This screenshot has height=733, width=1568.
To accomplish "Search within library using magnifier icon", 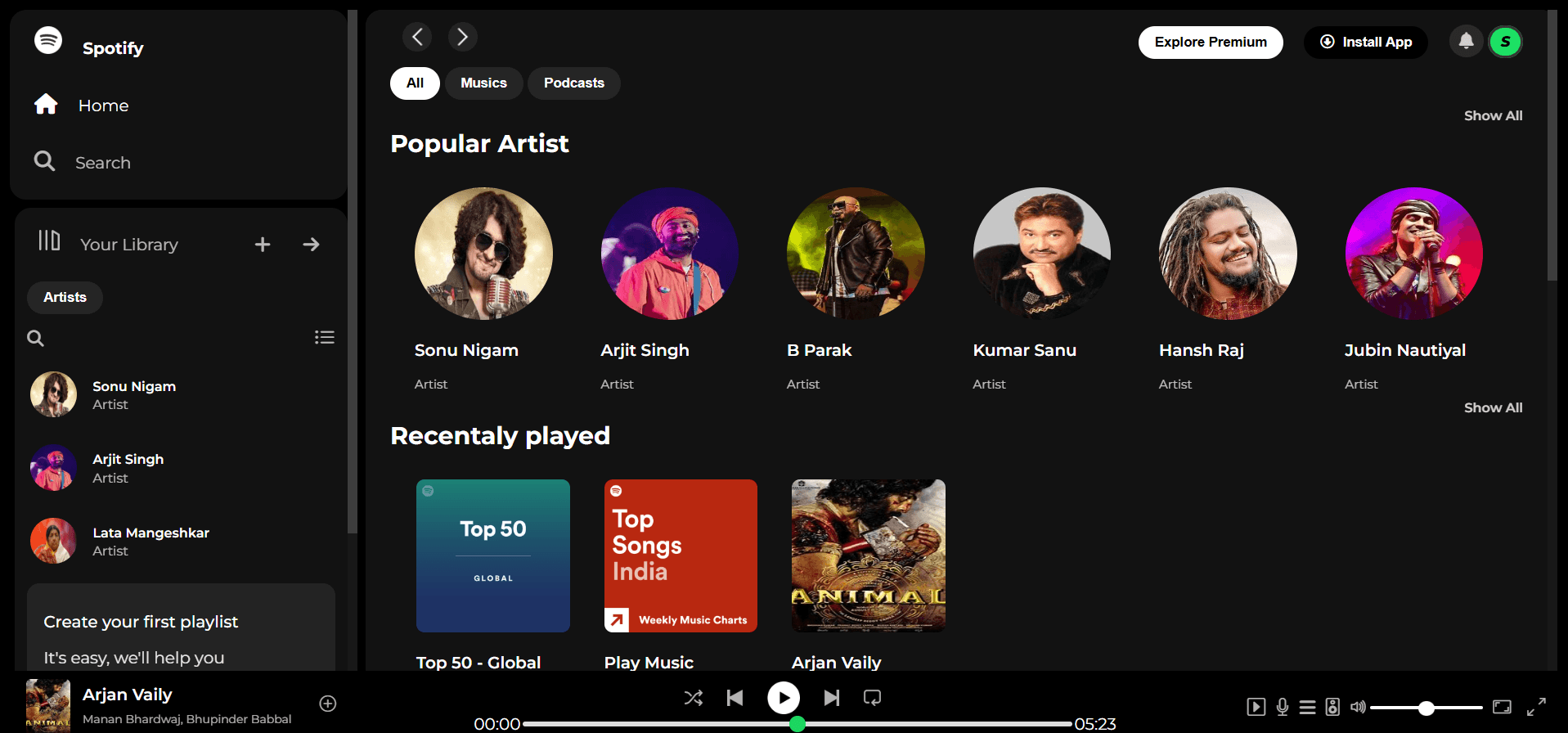I will (35, 338).
